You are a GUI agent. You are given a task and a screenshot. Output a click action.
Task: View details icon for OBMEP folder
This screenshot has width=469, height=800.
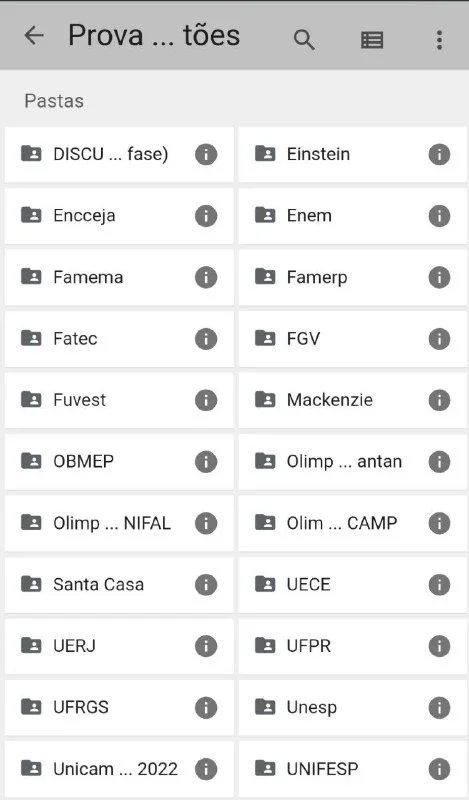(x=206, y=462)
